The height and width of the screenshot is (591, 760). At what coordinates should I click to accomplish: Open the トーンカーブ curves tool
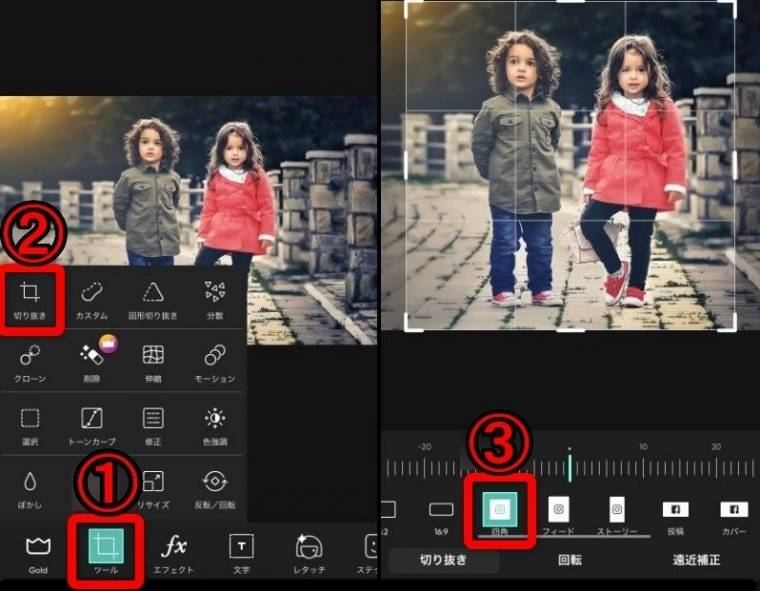click(x=92, y=426)
